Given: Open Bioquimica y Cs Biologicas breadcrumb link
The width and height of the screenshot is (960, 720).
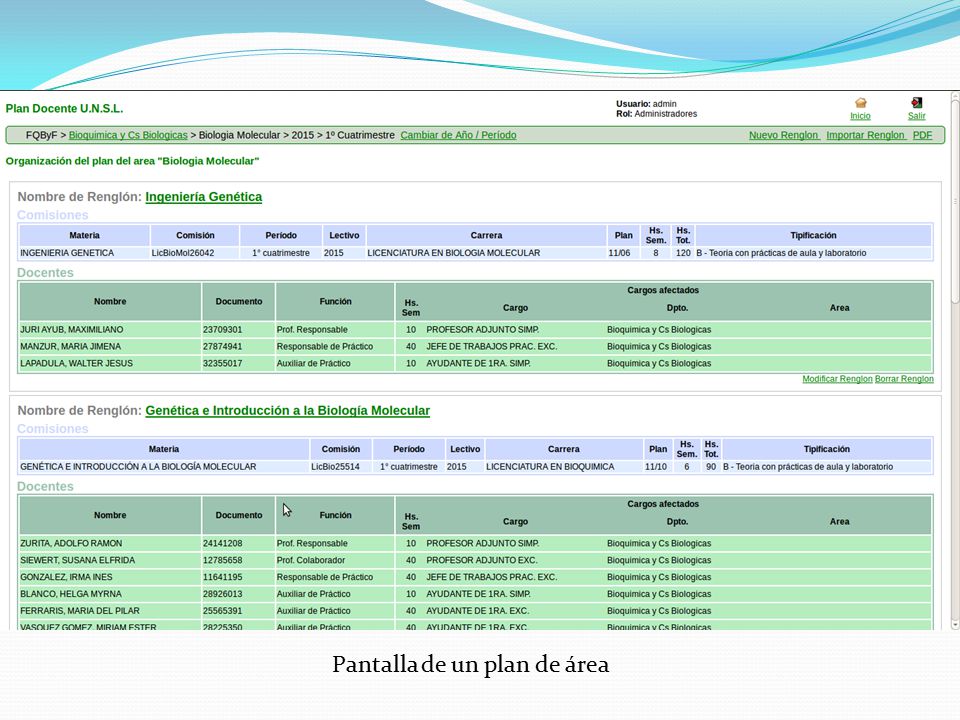Looking at the screenshot, I should pyautogui.click(x=128, y=135).
